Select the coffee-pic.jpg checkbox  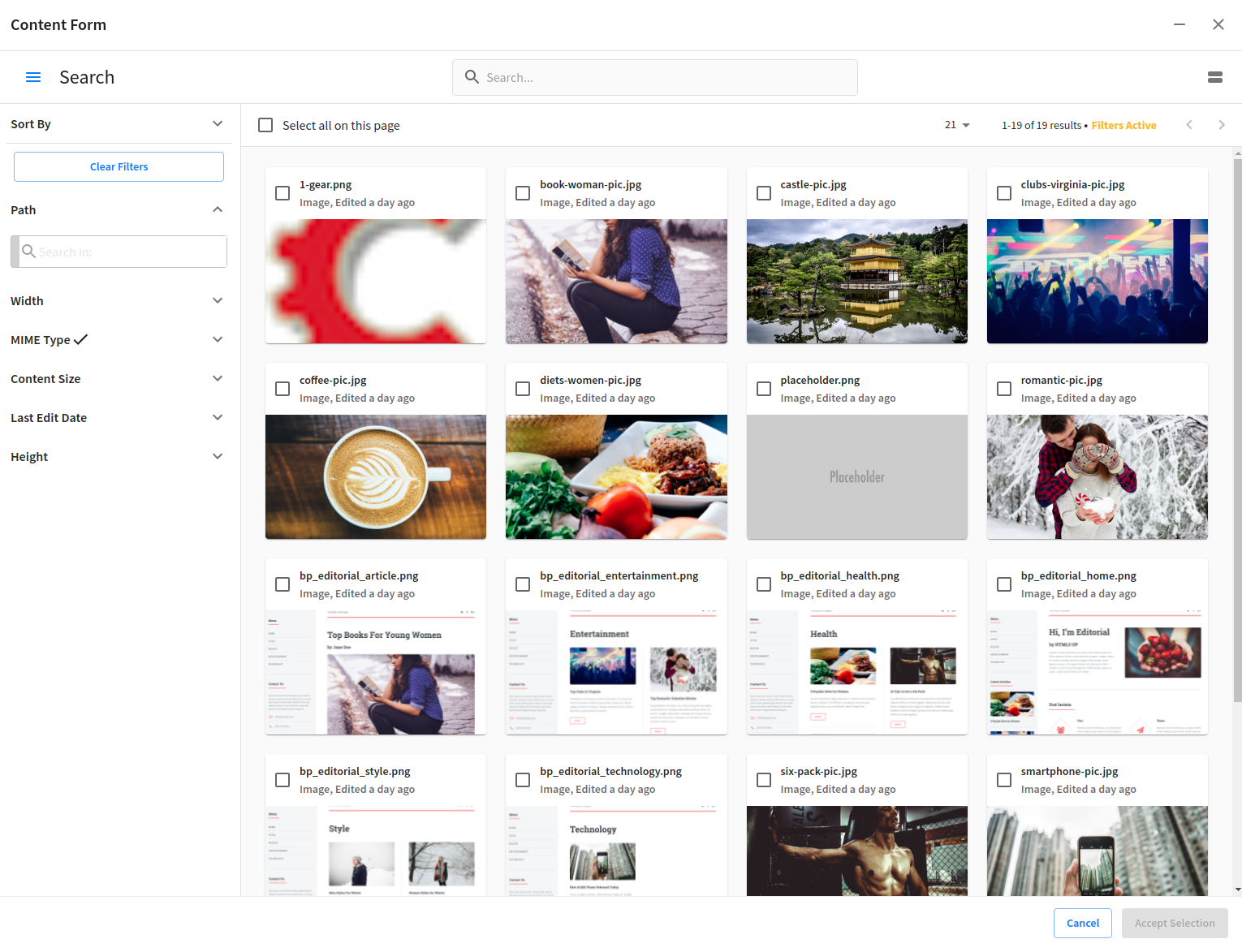[282, 389]
